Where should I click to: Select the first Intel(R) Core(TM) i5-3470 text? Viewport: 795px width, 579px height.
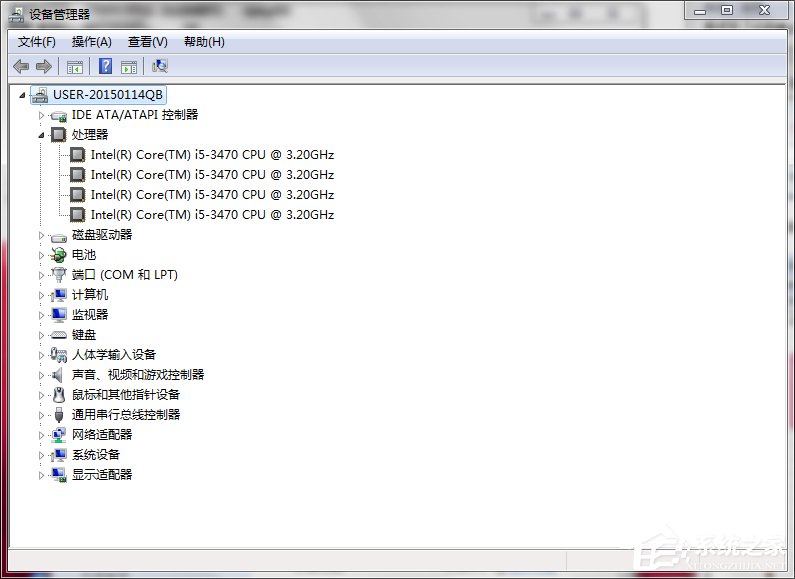pos(212,155)
